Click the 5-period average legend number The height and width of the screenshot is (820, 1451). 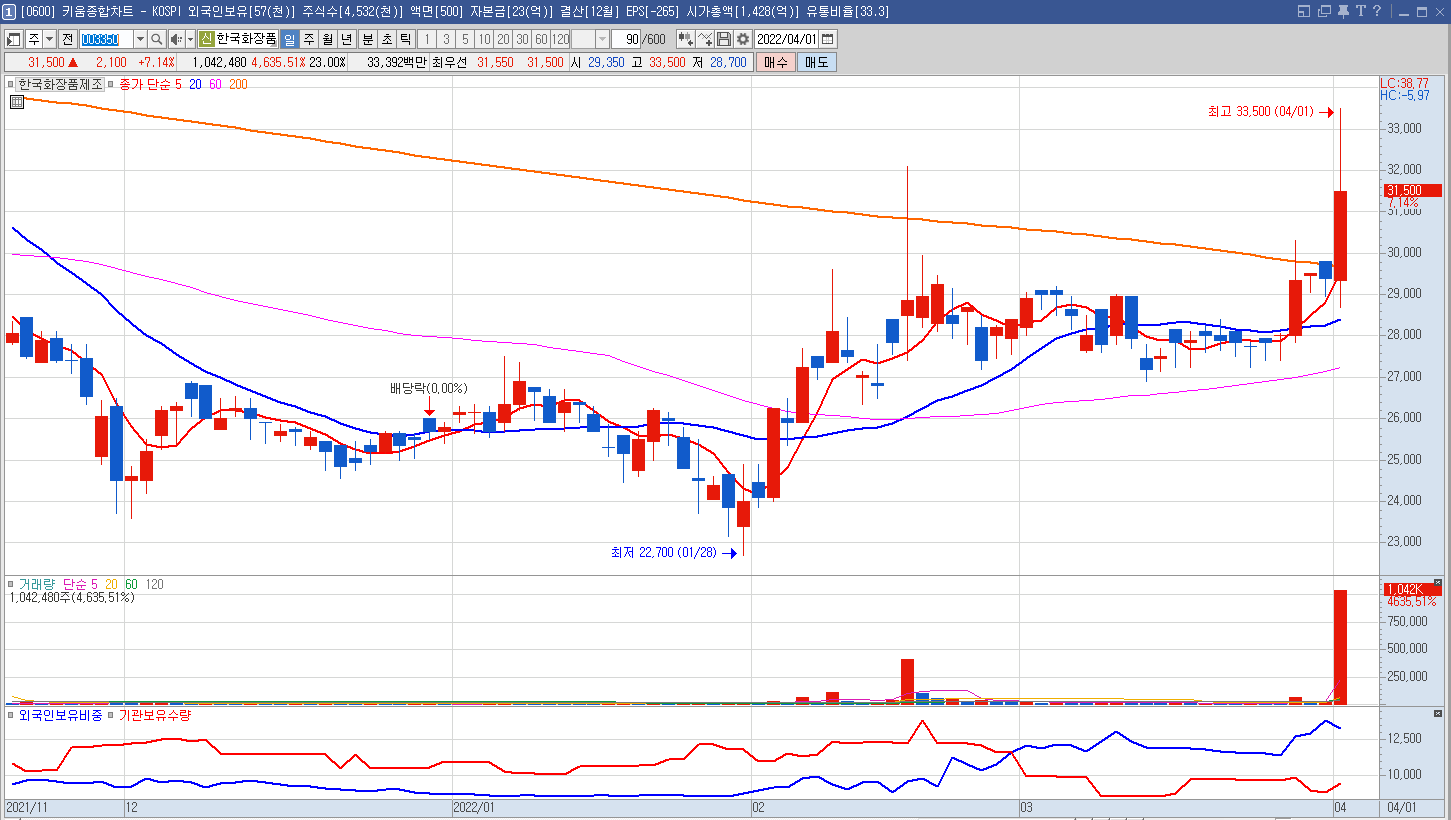[x=178, y=84]
